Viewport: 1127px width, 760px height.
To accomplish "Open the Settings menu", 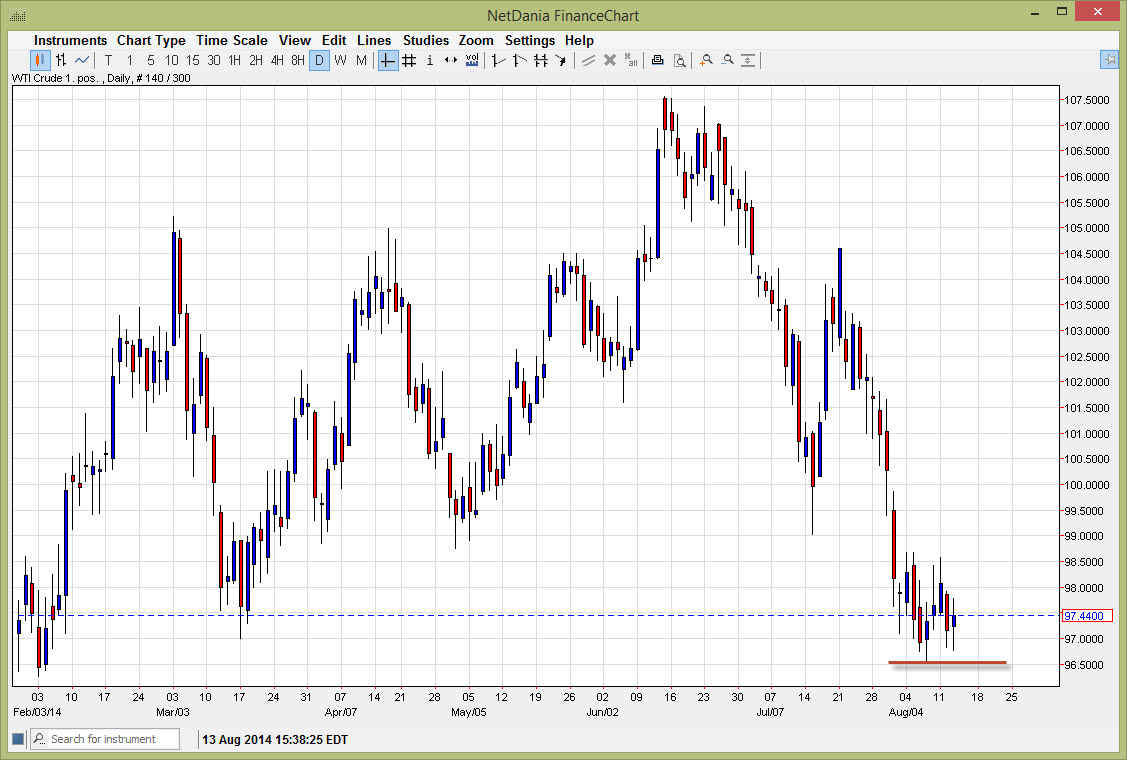I will pos(529,40).
